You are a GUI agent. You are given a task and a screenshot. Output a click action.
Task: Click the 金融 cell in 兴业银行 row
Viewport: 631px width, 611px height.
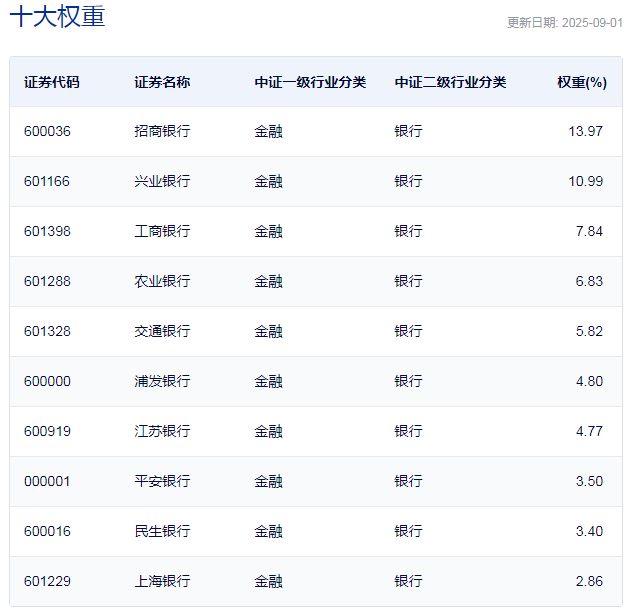pyautogui.click(x=268, y=181)
